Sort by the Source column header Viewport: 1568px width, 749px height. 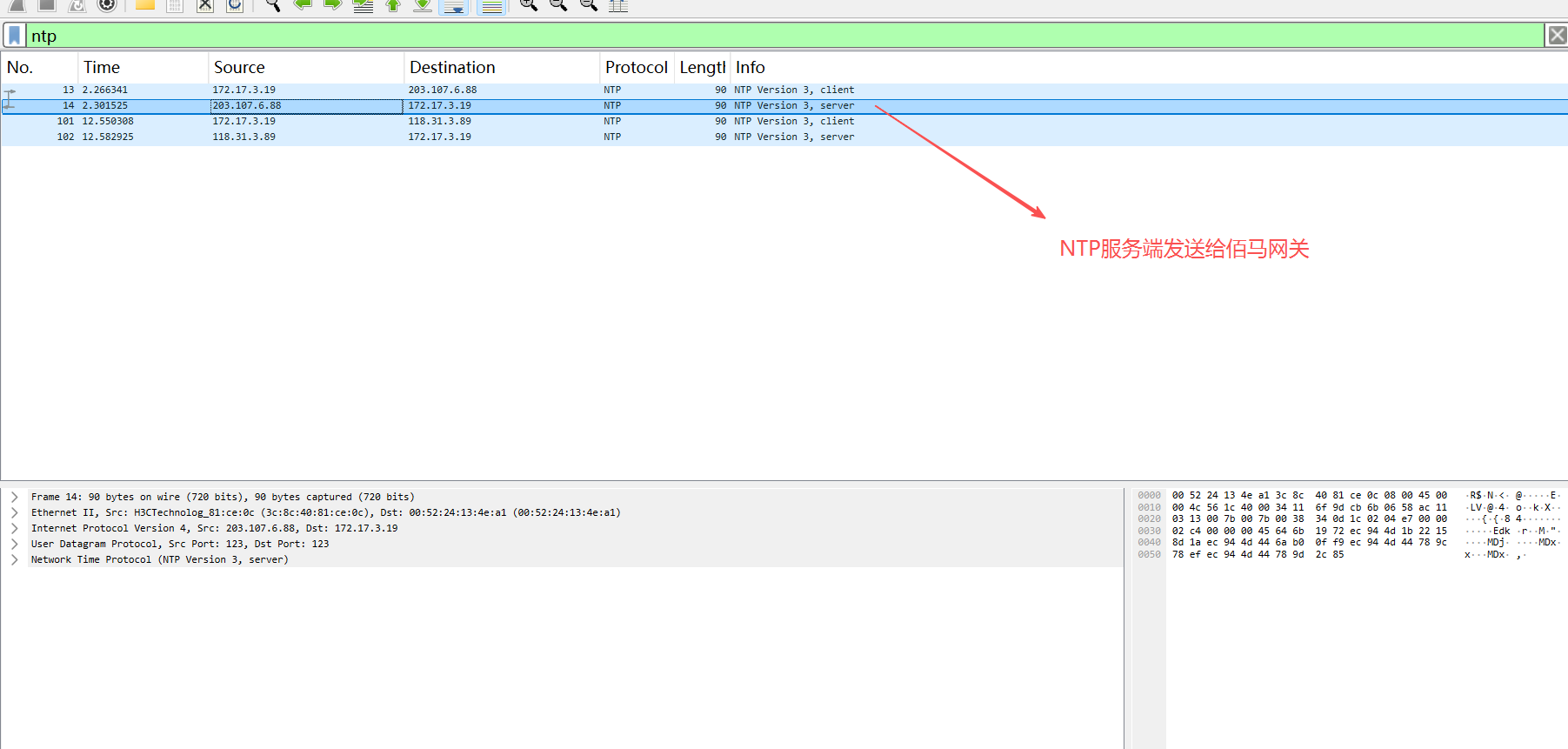click(239, 68)
